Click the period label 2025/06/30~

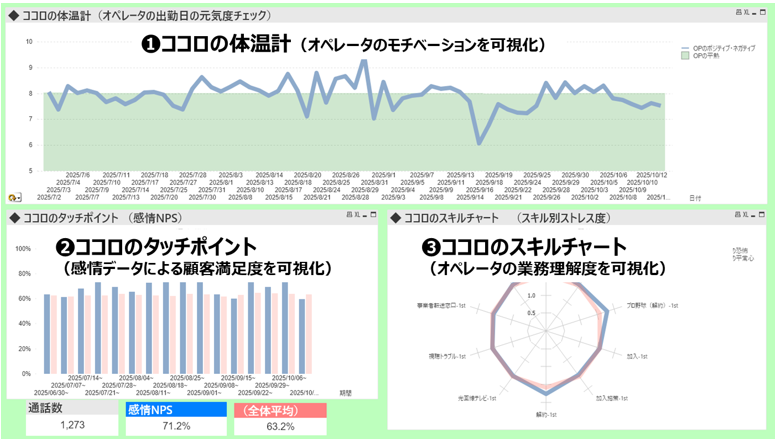pos(51,393)
